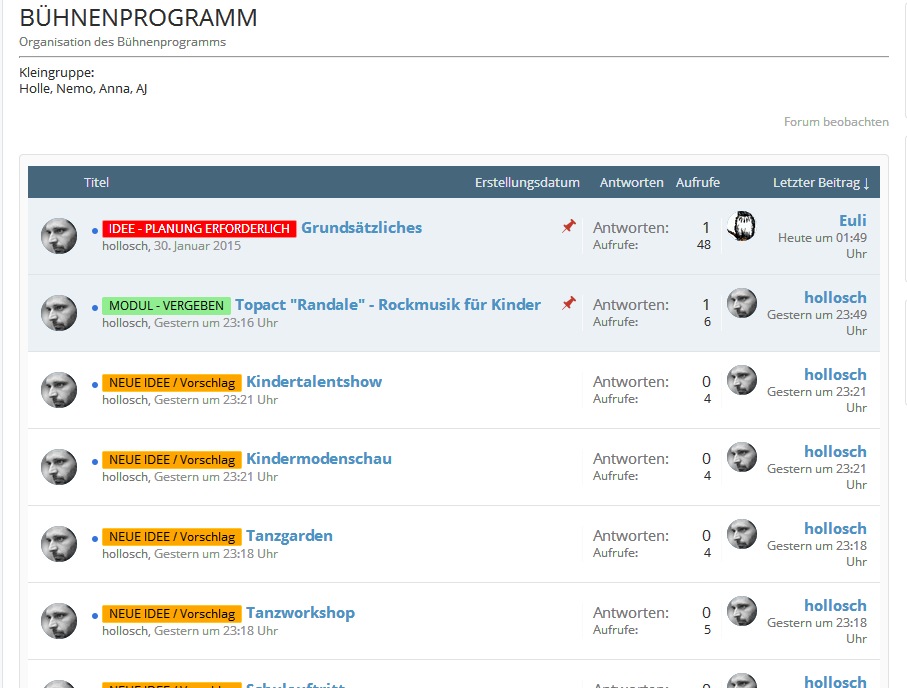Open Euli's profile from last post
The width and height of the screenshot is (907, 688).
[853, 220]
